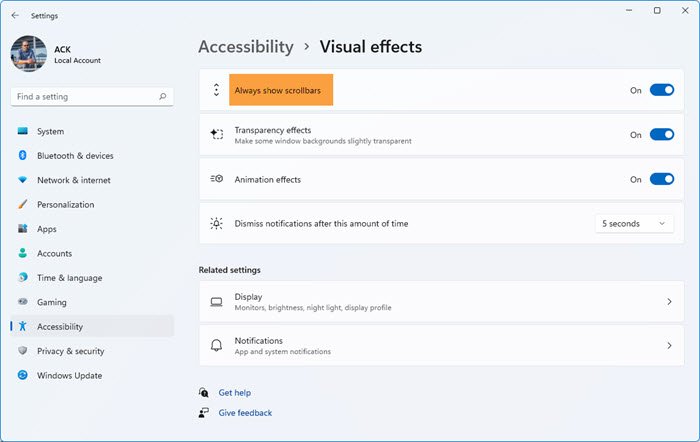Toggle Animation effects off
This screenshot has height=442, width=700.
[x=662, y=180]
